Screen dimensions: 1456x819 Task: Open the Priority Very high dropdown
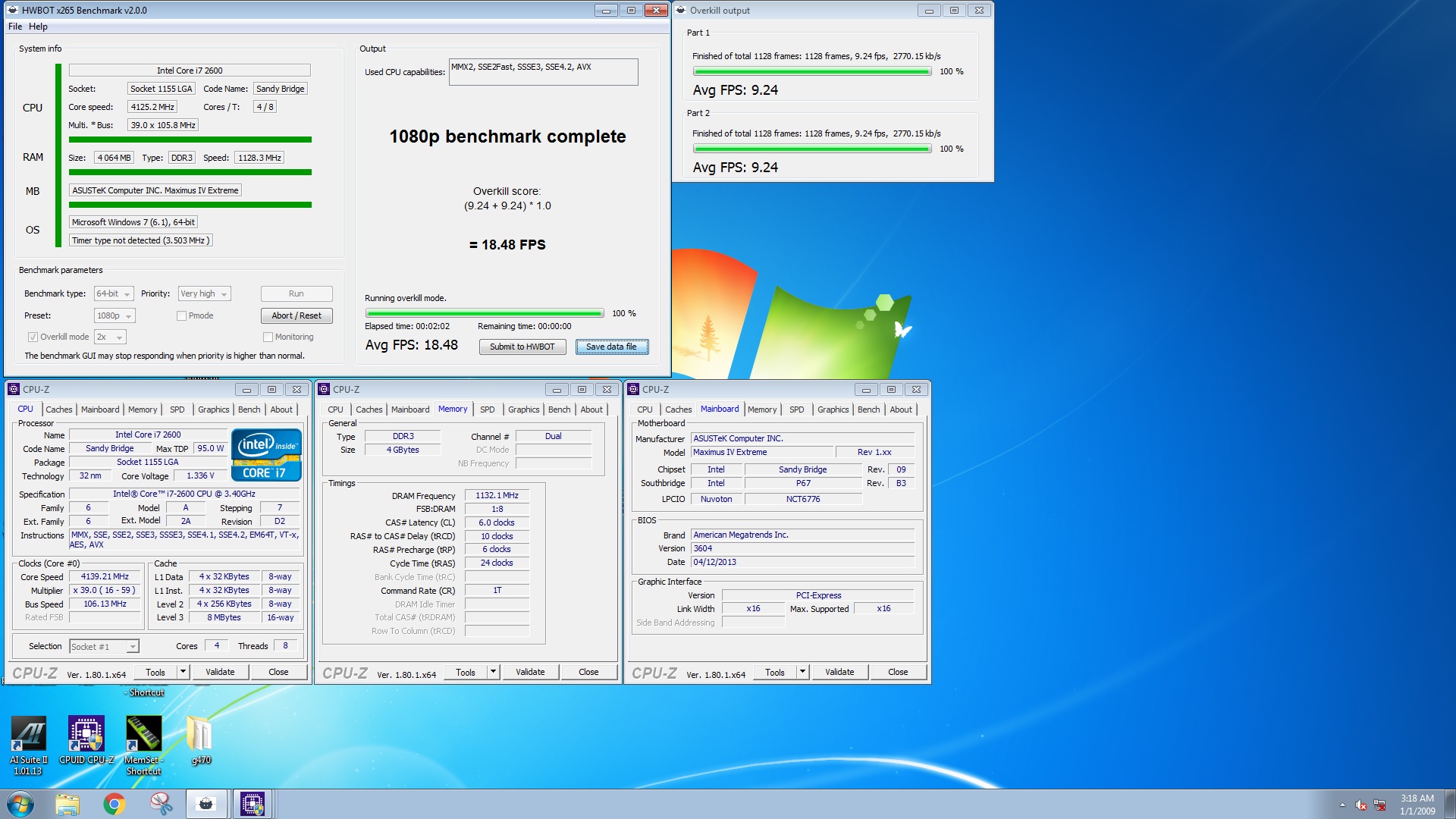pyautogui.click(x=204, y=293)
